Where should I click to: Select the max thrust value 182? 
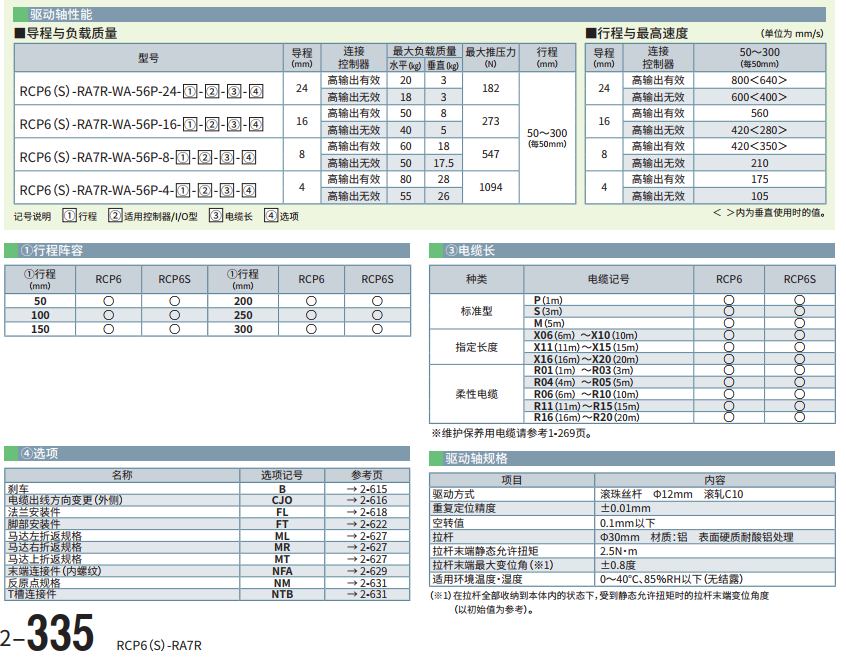point(490,88)
